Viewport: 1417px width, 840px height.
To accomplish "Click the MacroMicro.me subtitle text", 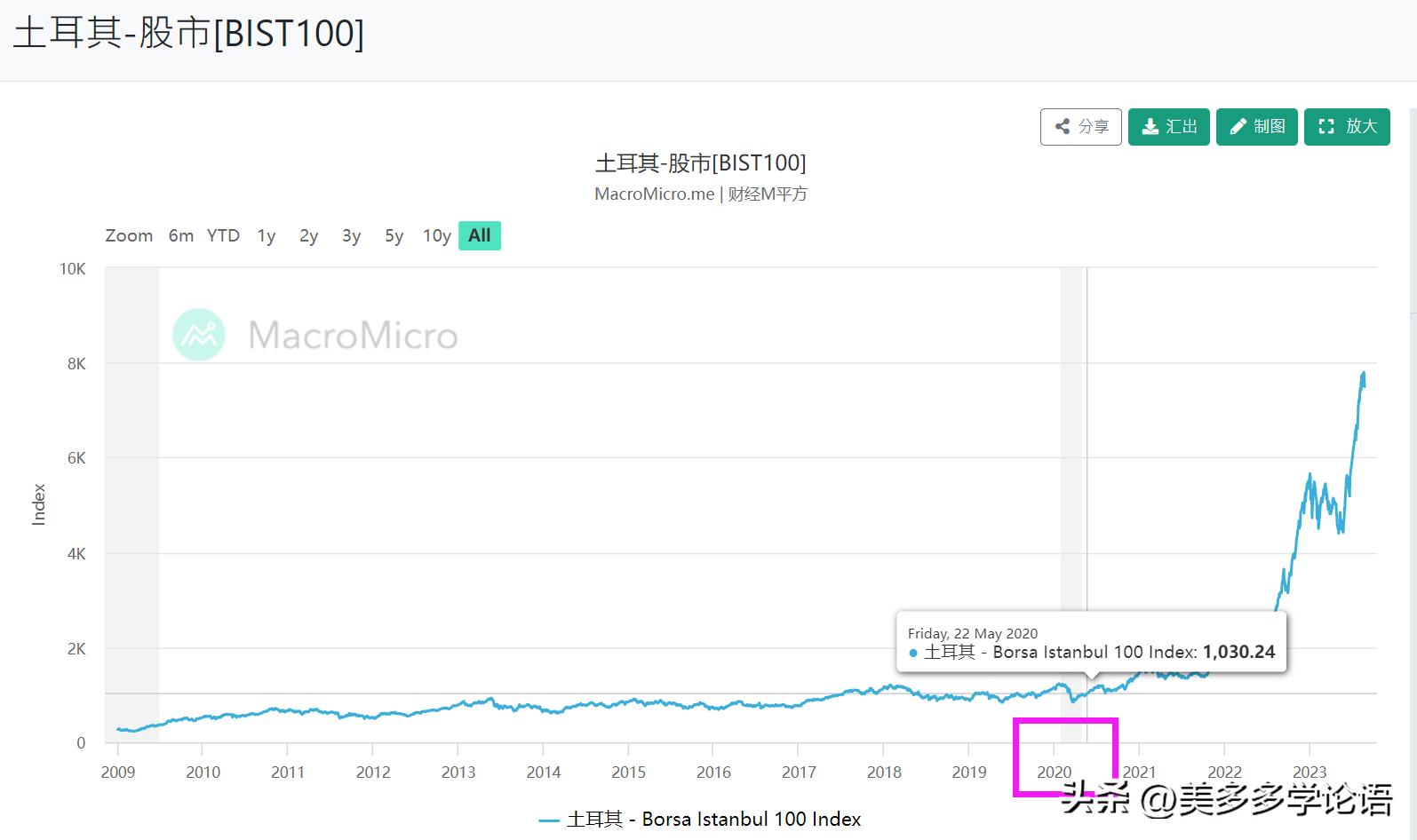I will [654, 194].
